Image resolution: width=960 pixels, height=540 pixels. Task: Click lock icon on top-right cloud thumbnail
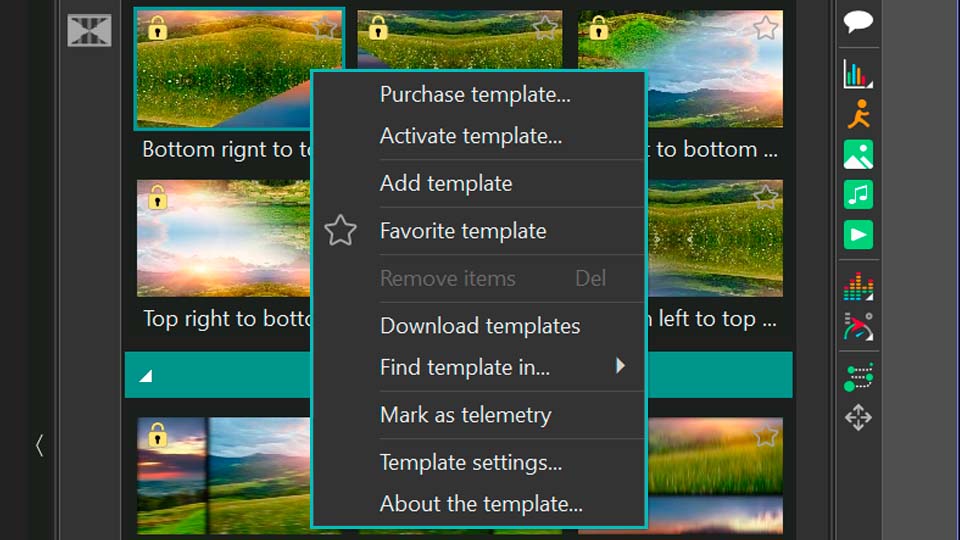point(598,28)
